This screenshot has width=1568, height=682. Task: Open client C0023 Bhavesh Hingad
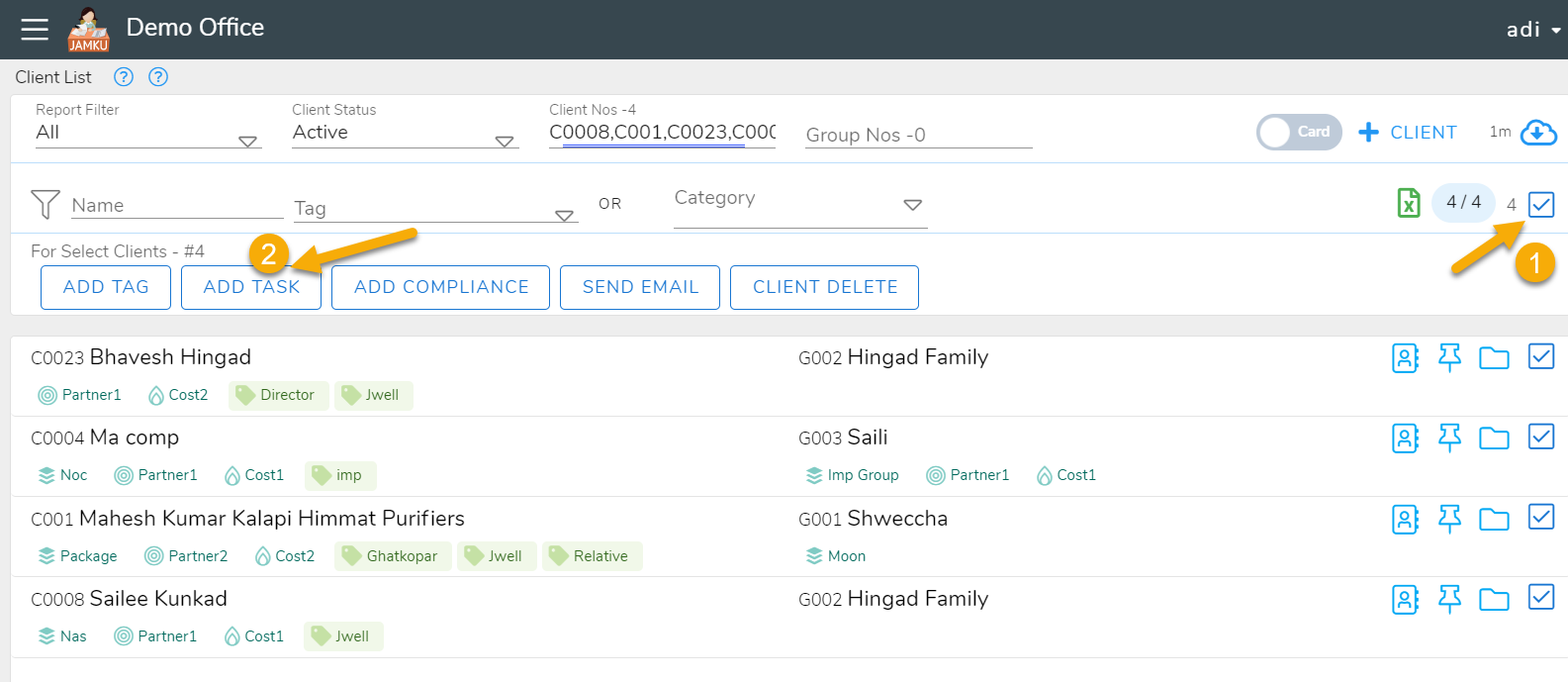(x=140, y=357)
